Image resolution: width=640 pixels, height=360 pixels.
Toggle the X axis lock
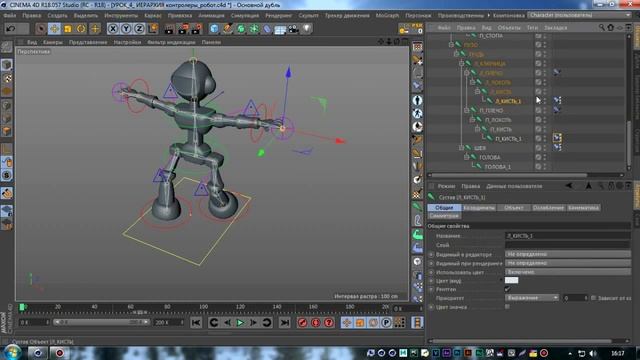113,29
